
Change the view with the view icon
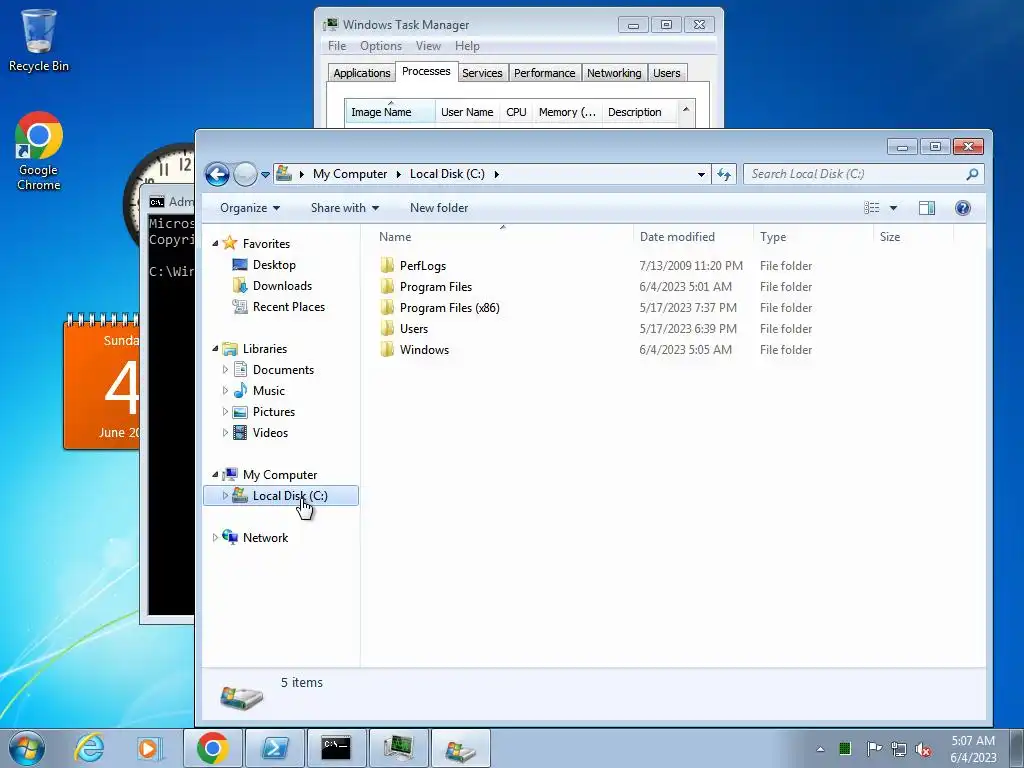[871, 208]
